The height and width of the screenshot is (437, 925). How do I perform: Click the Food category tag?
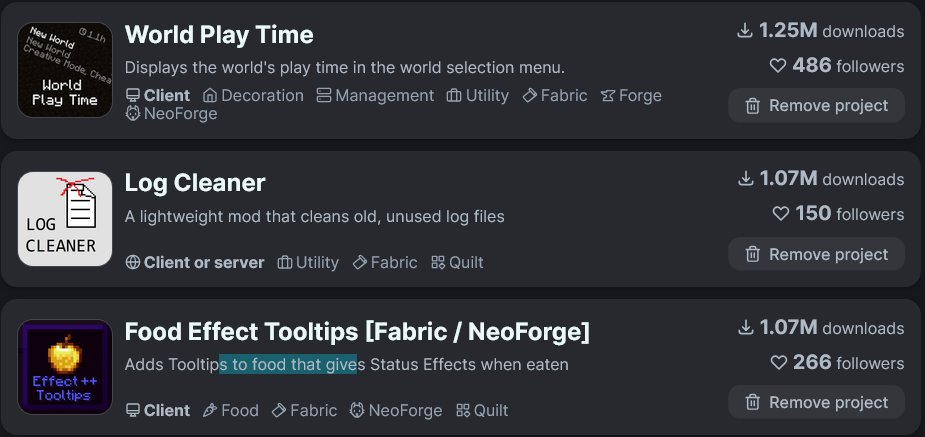pos(230,410)
